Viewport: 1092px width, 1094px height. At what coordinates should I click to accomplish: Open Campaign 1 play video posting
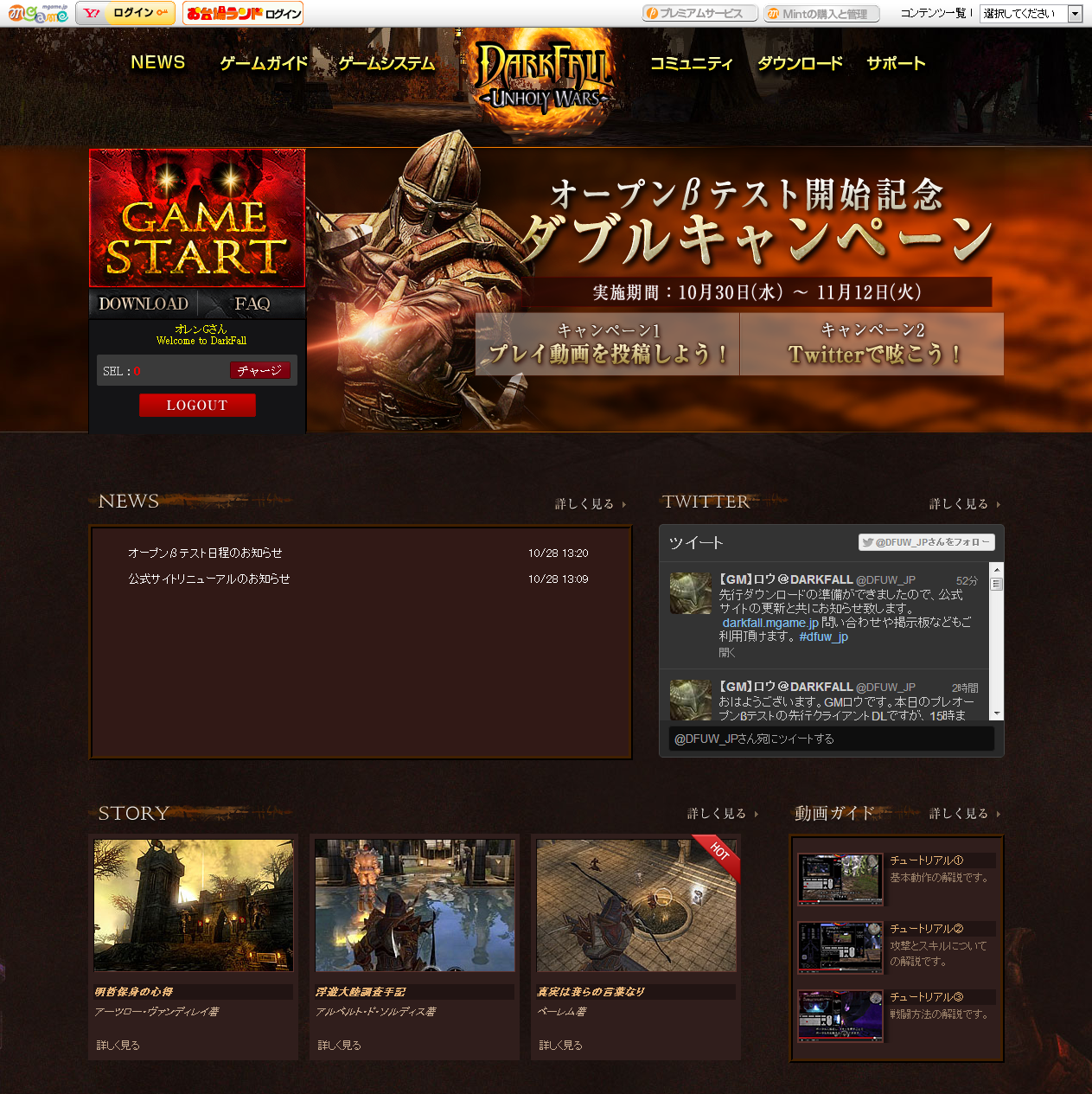click(x=608, y=343)
